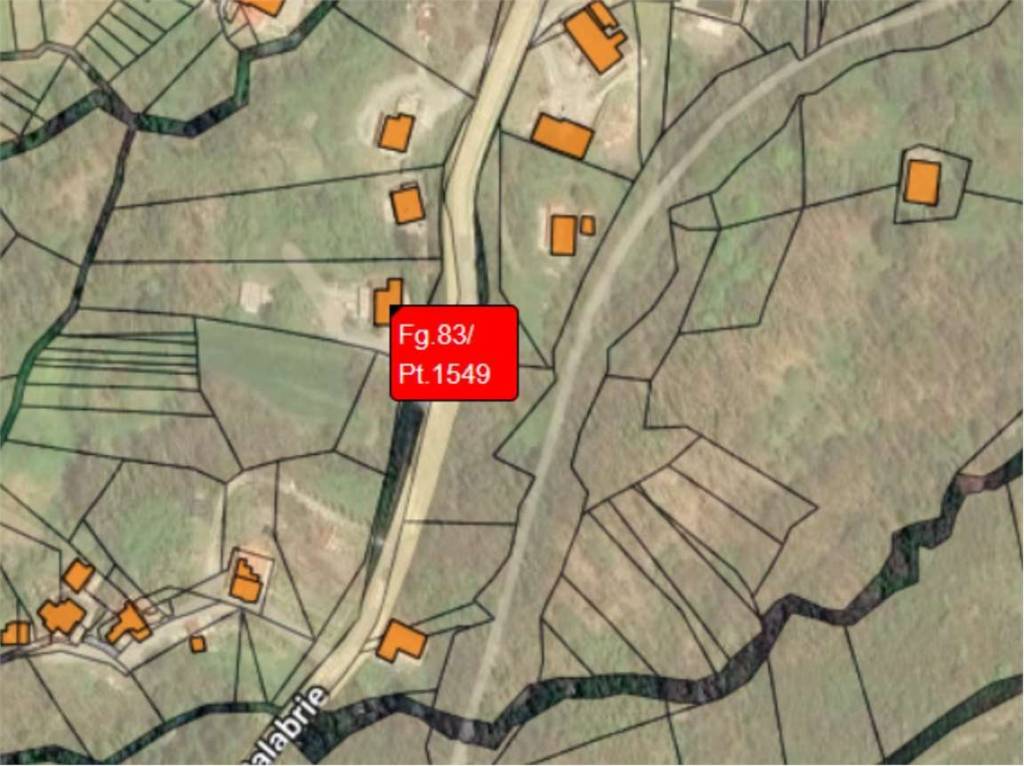Viewport: 1024px width, 766px height.
Task: Select the isolated orange building inside pentagon parcel
Action: 921,183
